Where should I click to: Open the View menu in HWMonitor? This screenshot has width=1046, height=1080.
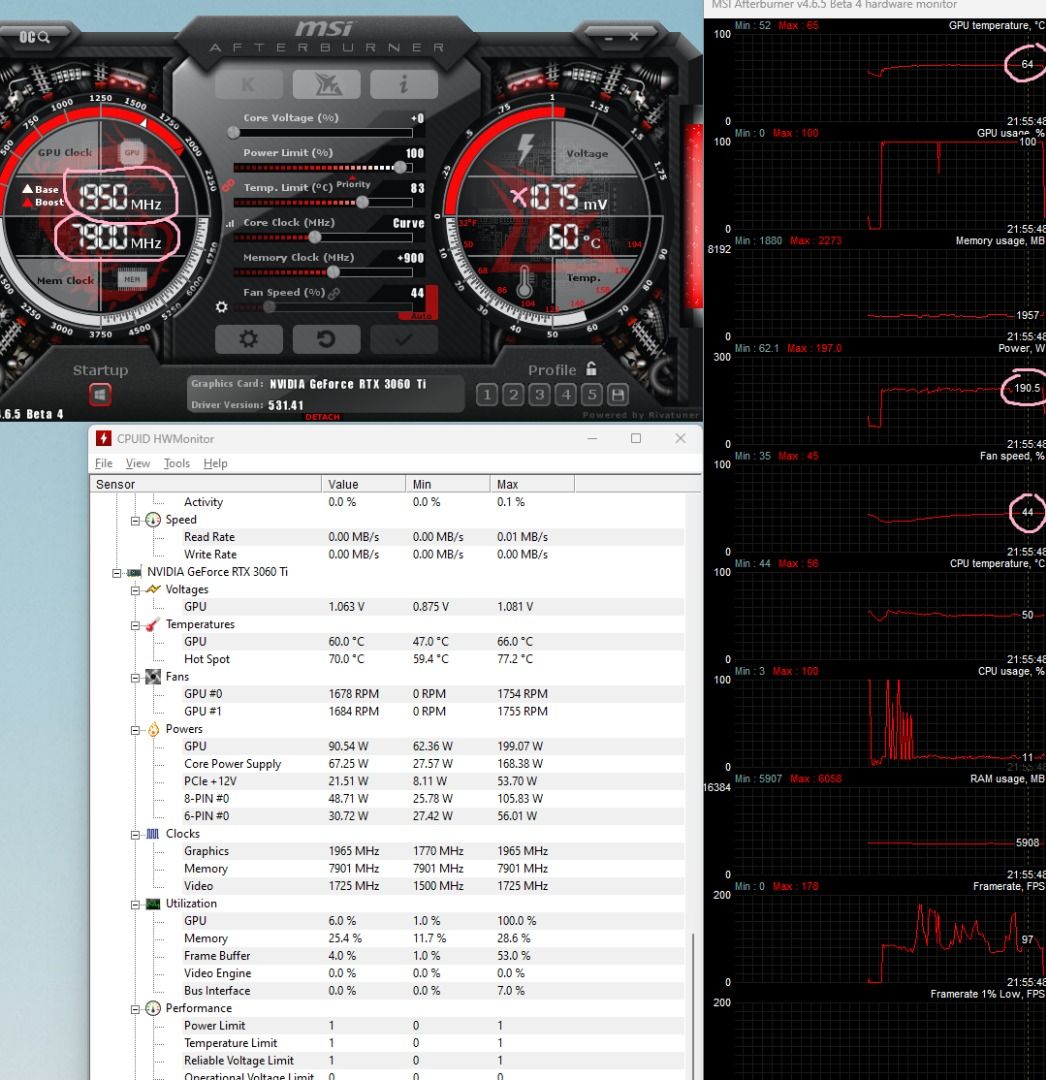pos(138,464)
